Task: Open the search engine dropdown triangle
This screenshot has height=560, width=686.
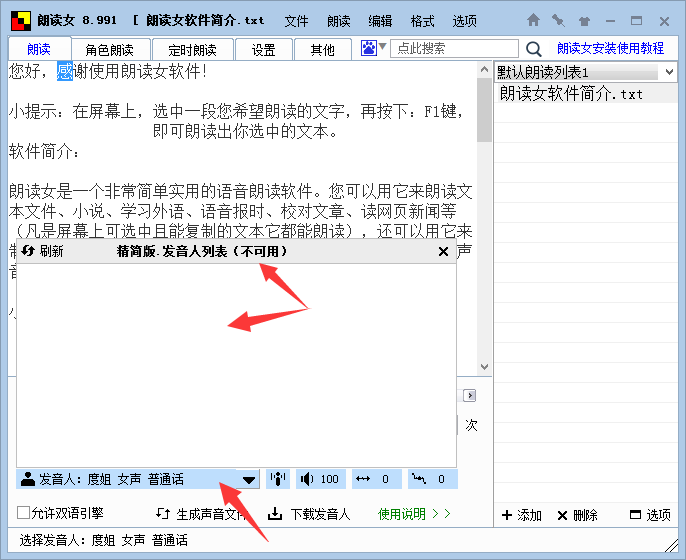Action: (x=382, y=46)
